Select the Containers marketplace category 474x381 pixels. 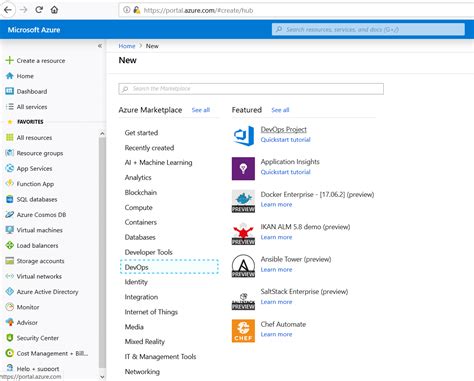(x=141, y=222)
